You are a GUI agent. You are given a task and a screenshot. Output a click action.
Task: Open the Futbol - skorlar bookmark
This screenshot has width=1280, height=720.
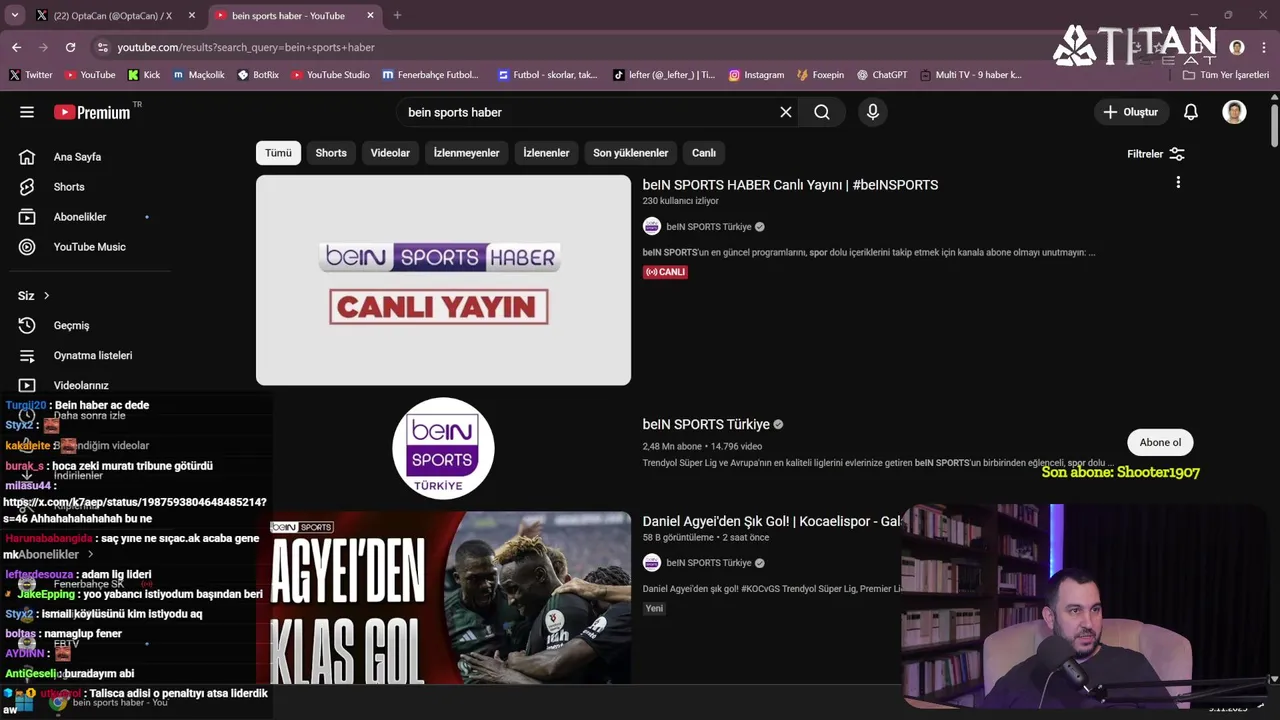coord(548,75)
